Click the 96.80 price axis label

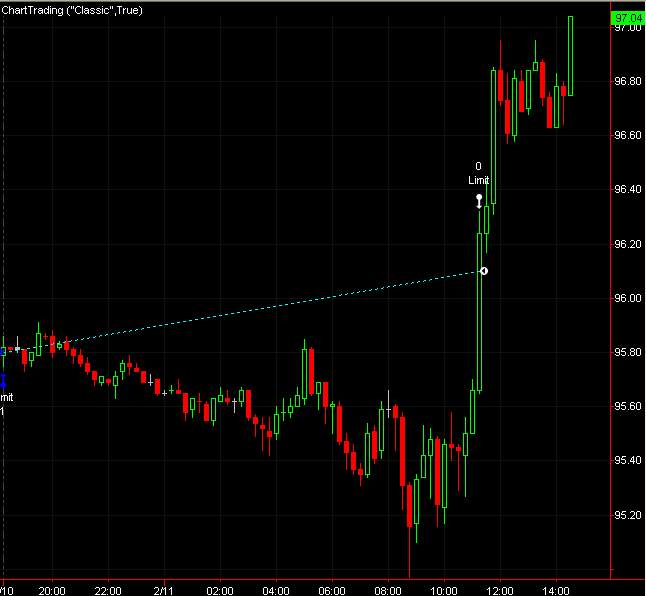coord(628,81)
